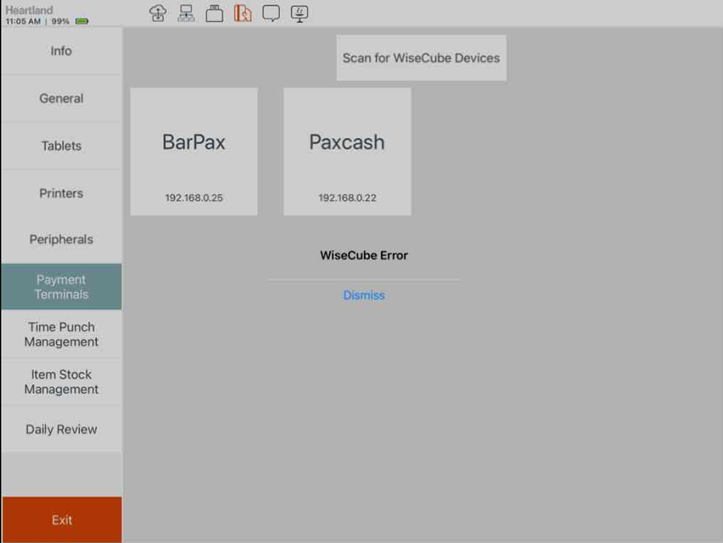The image size is (723, 543).
Task: Dismiss the WiseCube Error alert
Action: point(364,295)
